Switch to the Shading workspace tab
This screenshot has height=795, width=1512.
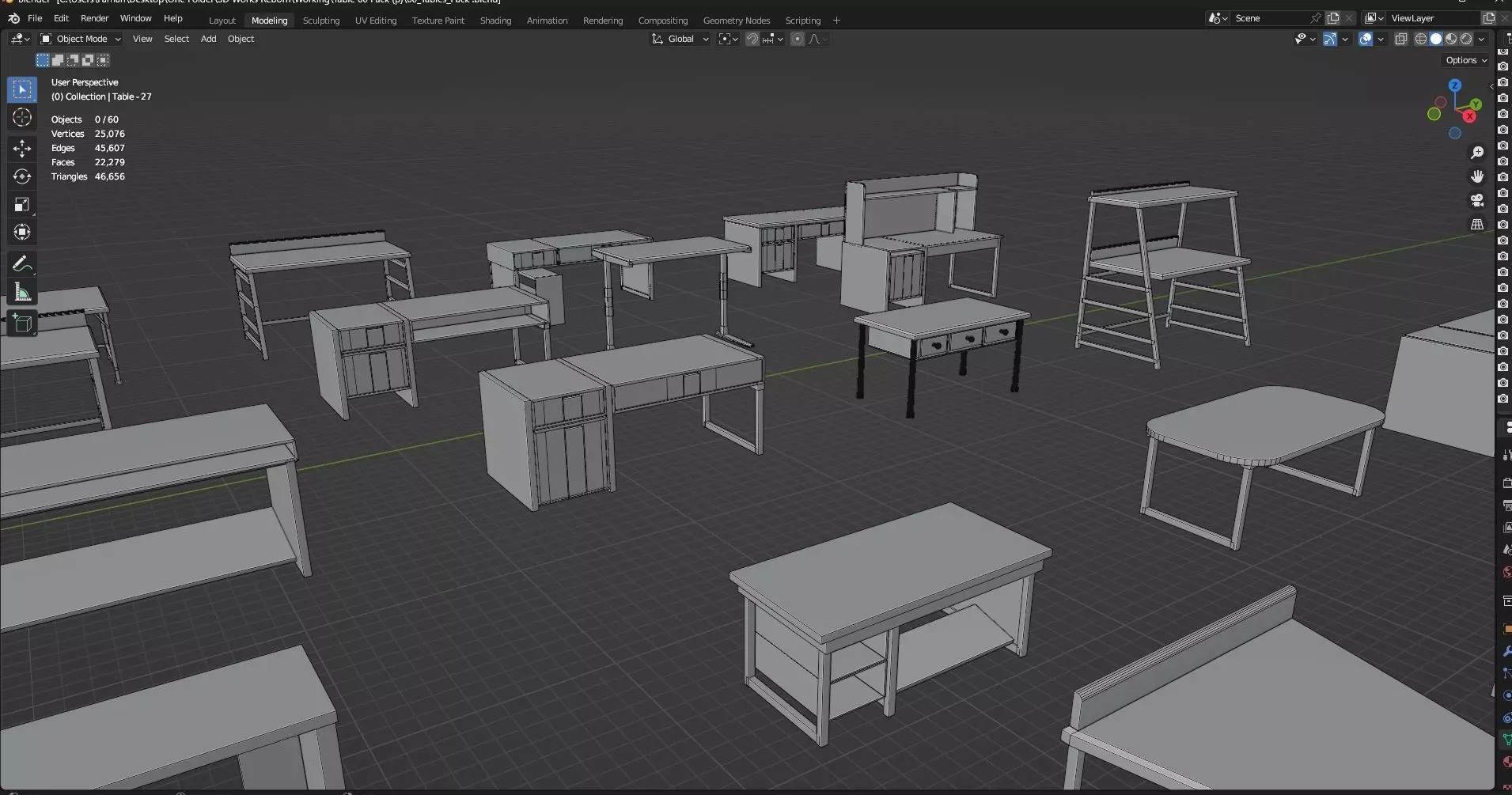pos(495,21)
